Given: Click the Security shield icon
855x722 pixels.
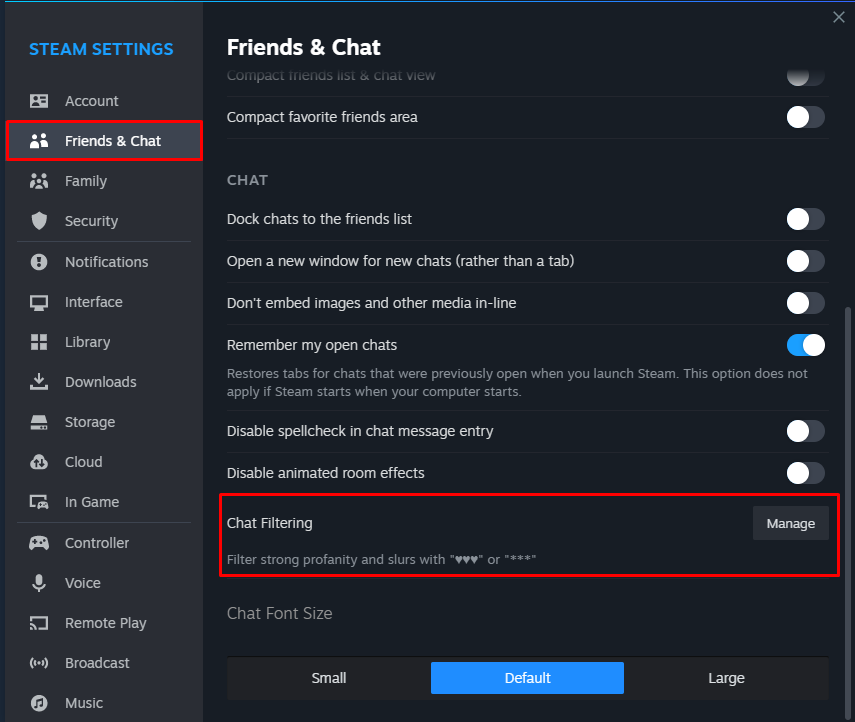Looking at the screenshot, I should (39, 221).
